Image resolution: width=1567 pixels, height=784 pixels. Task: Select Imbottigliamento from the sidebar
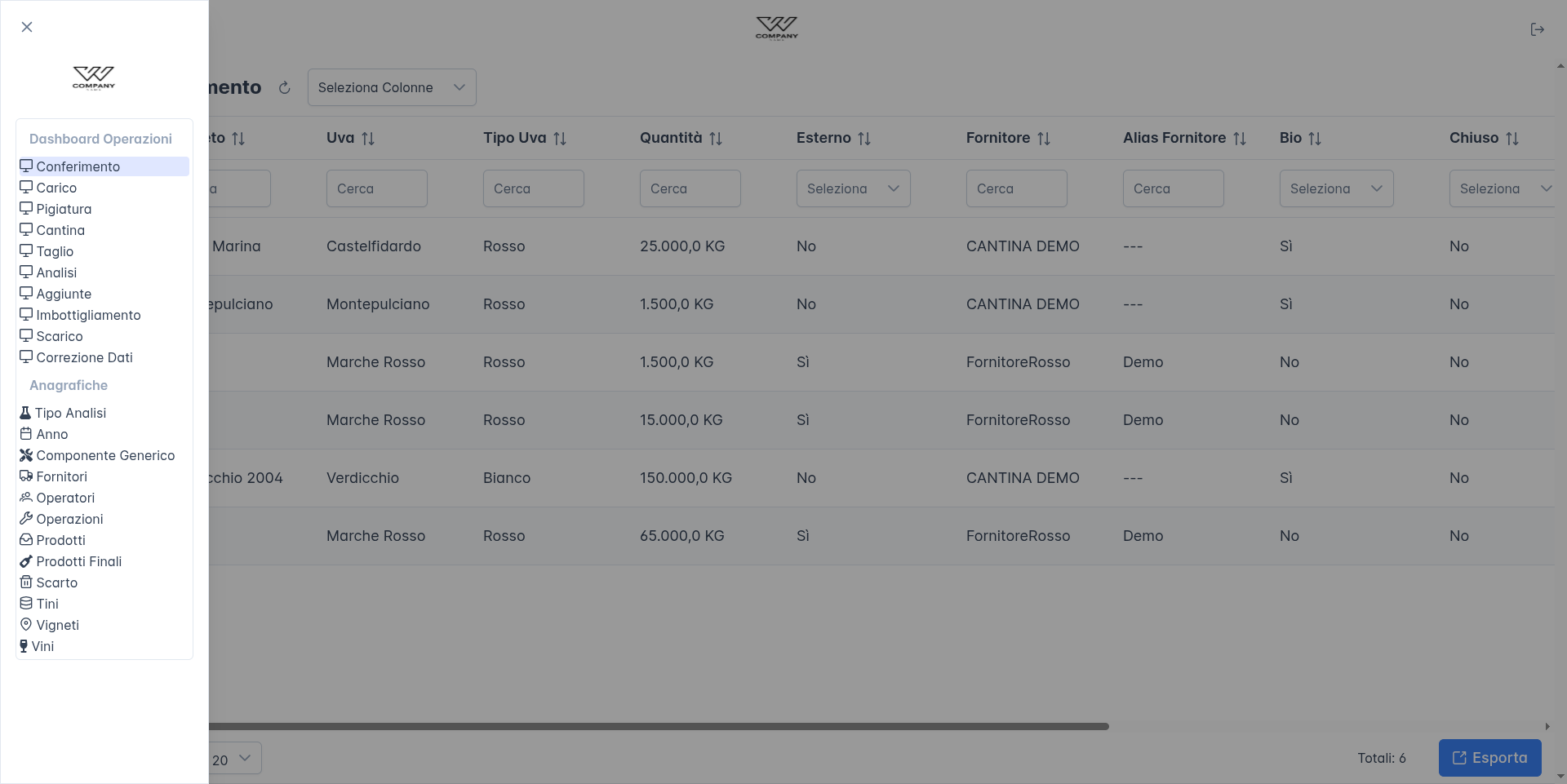(88, 315)
